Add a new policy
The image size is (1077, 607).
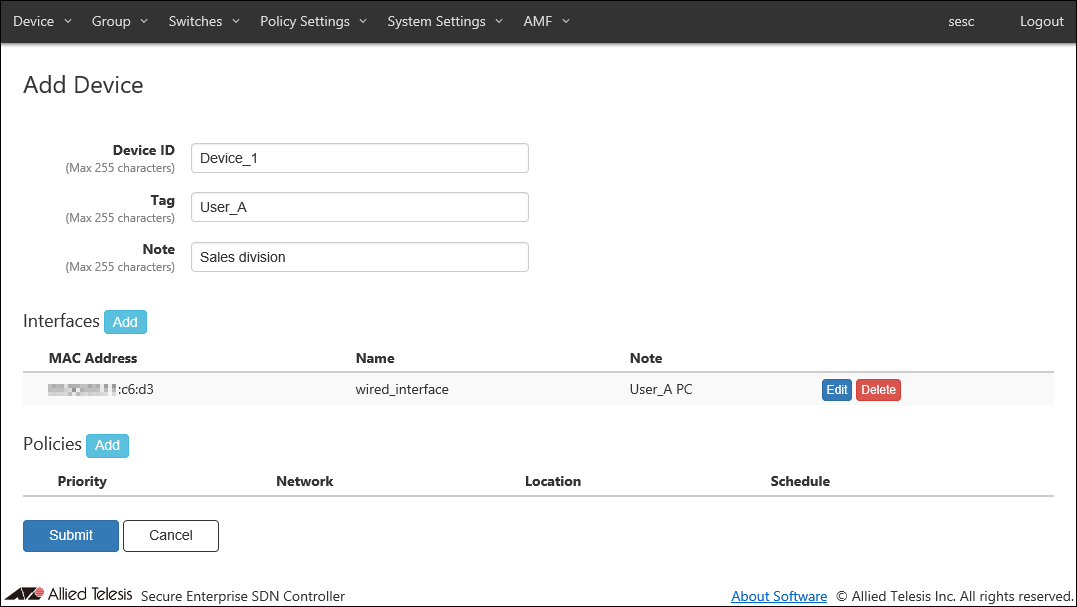pos(107,446)
